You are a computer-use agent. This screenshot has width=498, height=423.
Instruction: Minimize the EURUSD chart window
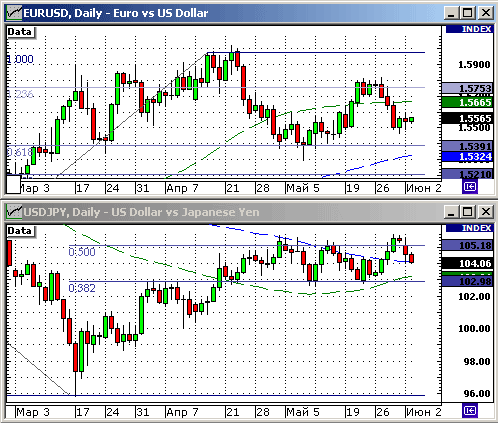tap(451, 13)
